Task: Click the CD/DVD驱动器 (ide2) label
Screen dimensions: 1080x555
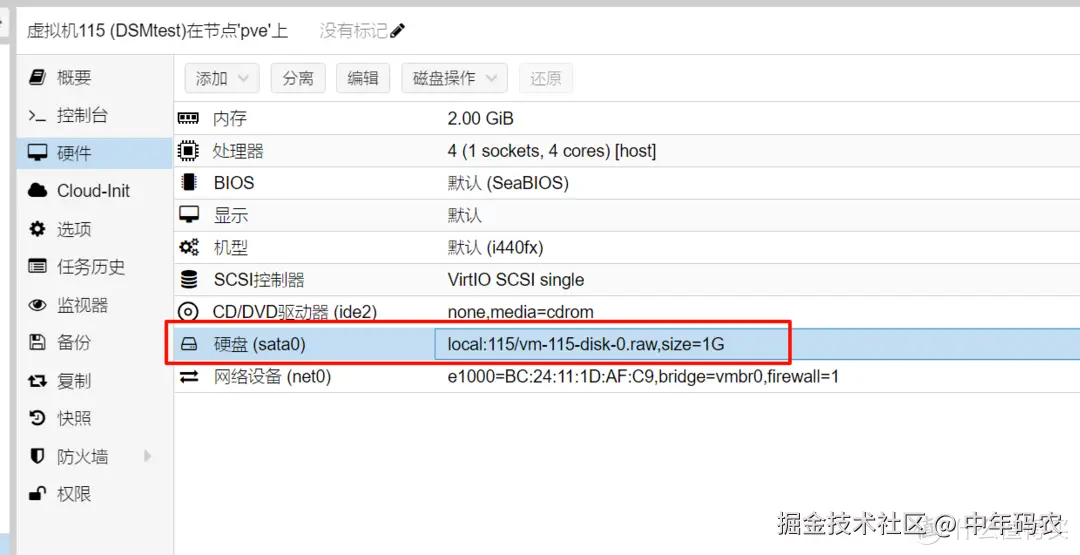Action: (295, 312)
